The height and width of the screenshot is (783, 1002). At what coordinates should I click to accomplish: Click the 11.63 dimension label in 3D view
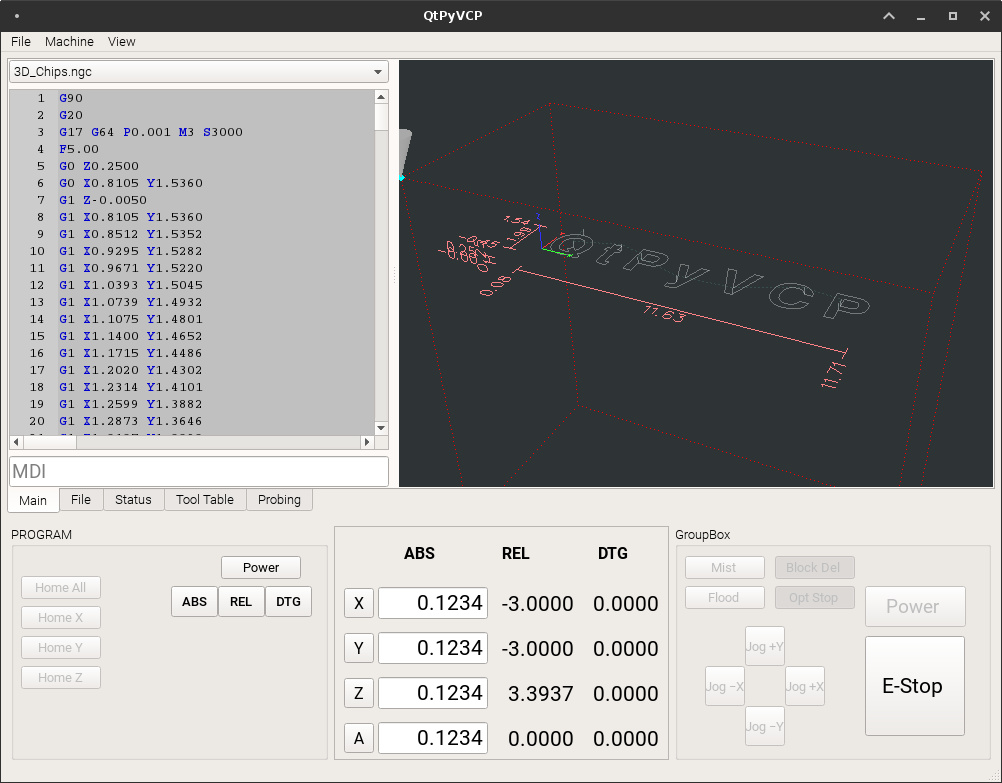[x=665, y=314]
